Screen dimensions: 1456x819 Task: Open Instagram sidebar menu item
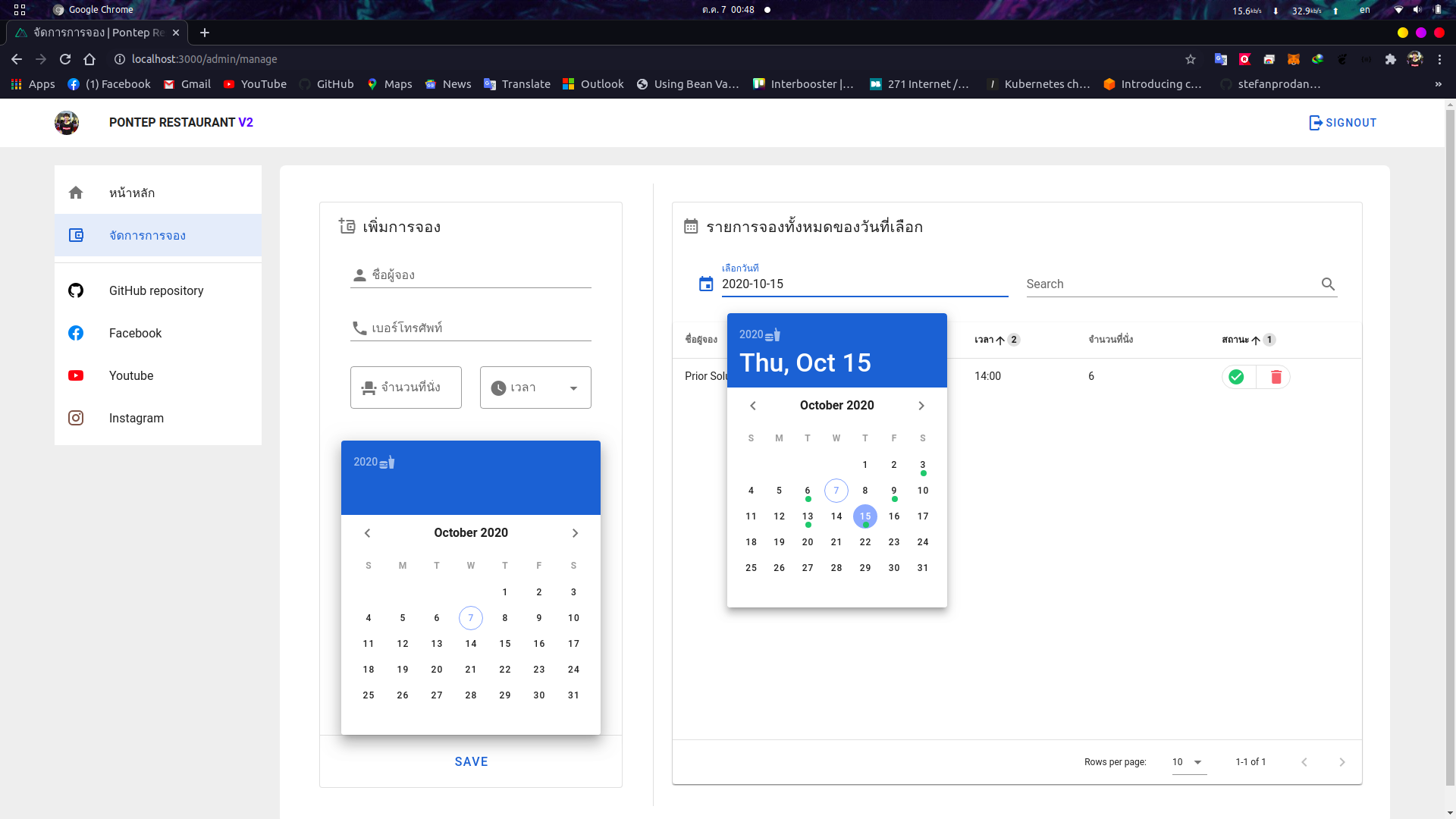(158, 418)
